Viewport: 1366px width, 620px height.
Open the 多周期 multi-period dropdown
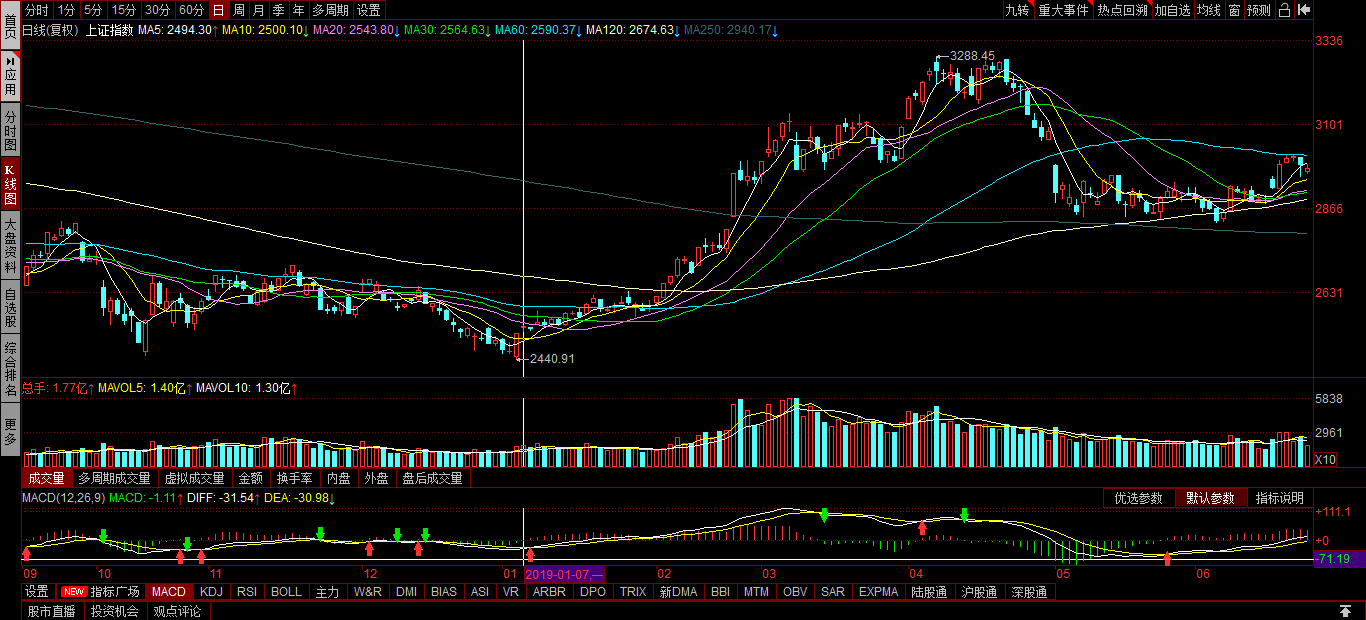330,10
